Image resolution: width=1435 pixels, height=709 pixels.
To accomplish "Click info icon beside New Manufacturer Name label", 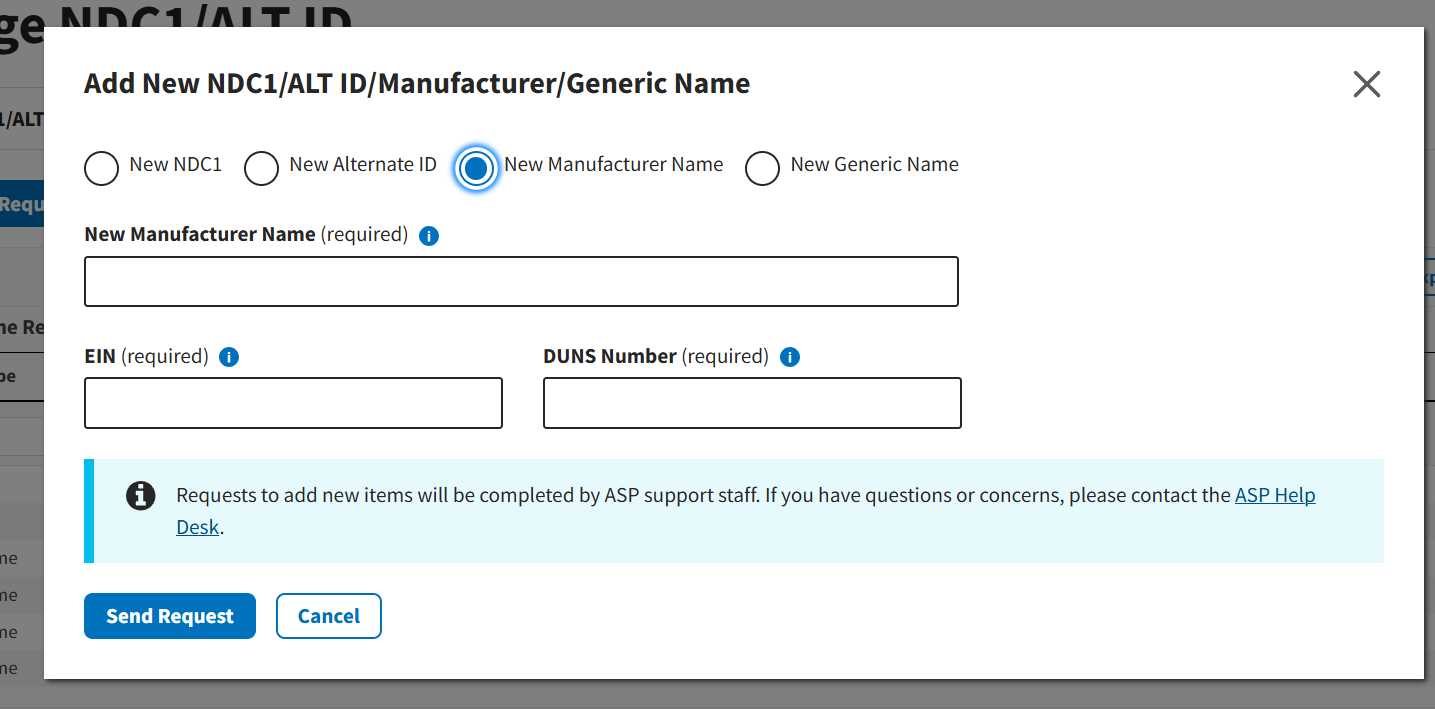I will 429,236.
